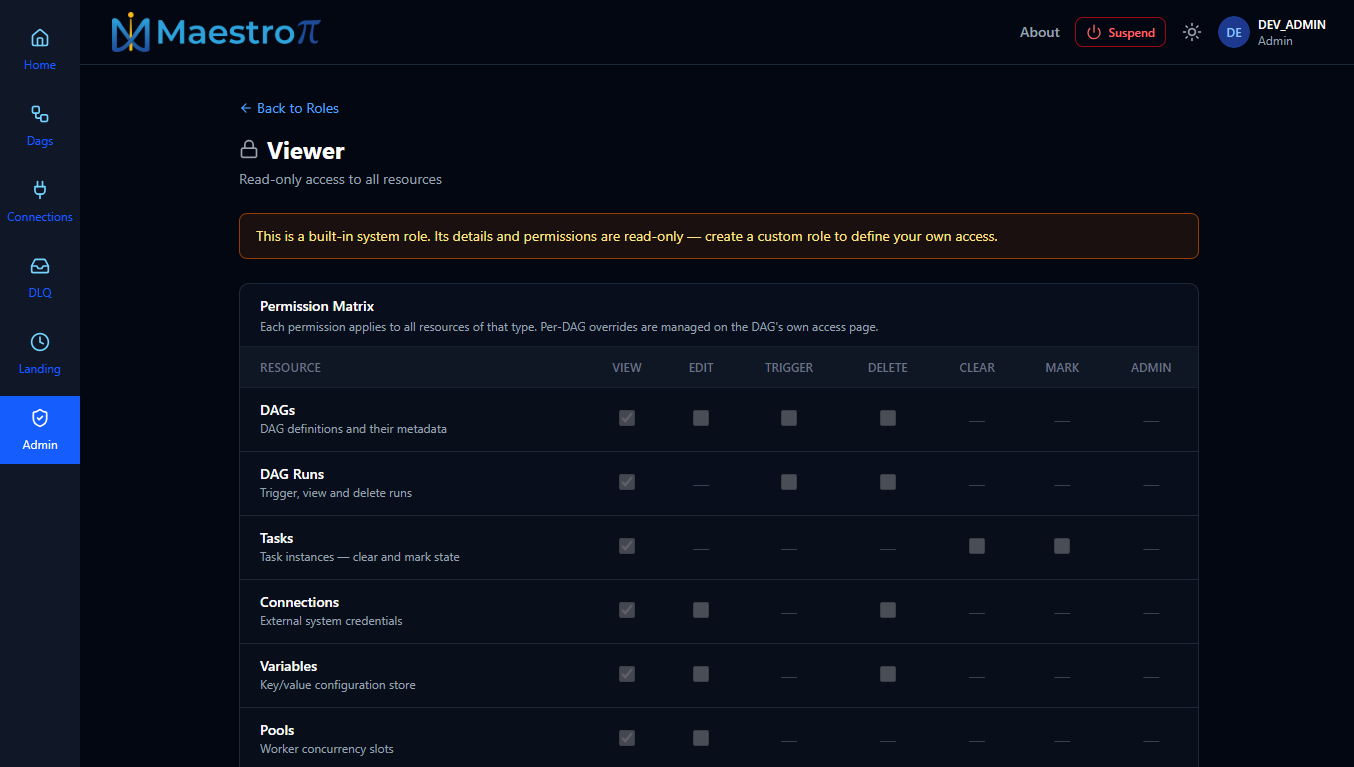Screen dimensions: 1354x767
Task: Toggle Delete checkbox for Connections
Action: tap(888, 610)
